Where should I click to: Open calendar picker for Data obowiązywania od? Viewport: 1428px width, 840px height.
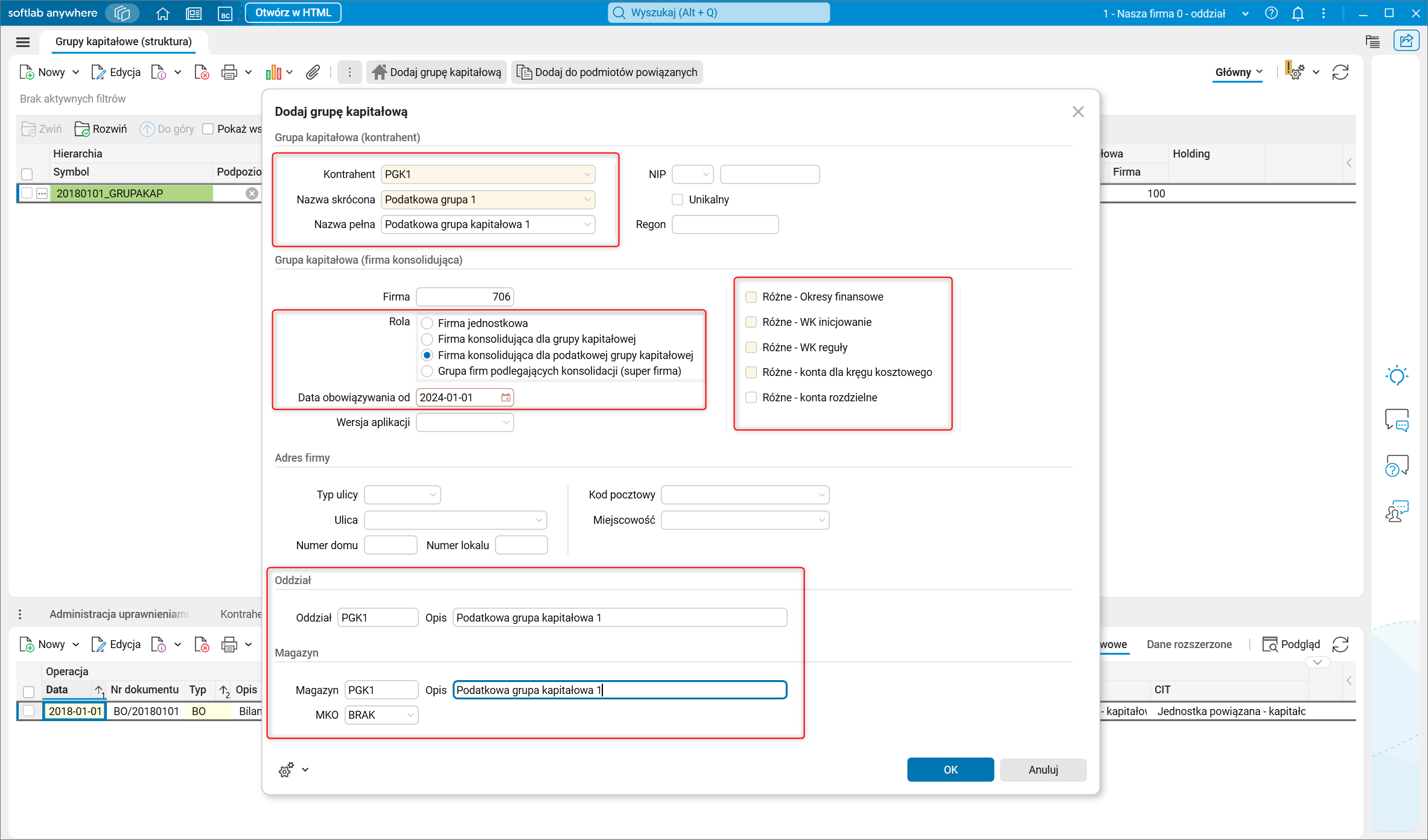[x=506, y=397]
